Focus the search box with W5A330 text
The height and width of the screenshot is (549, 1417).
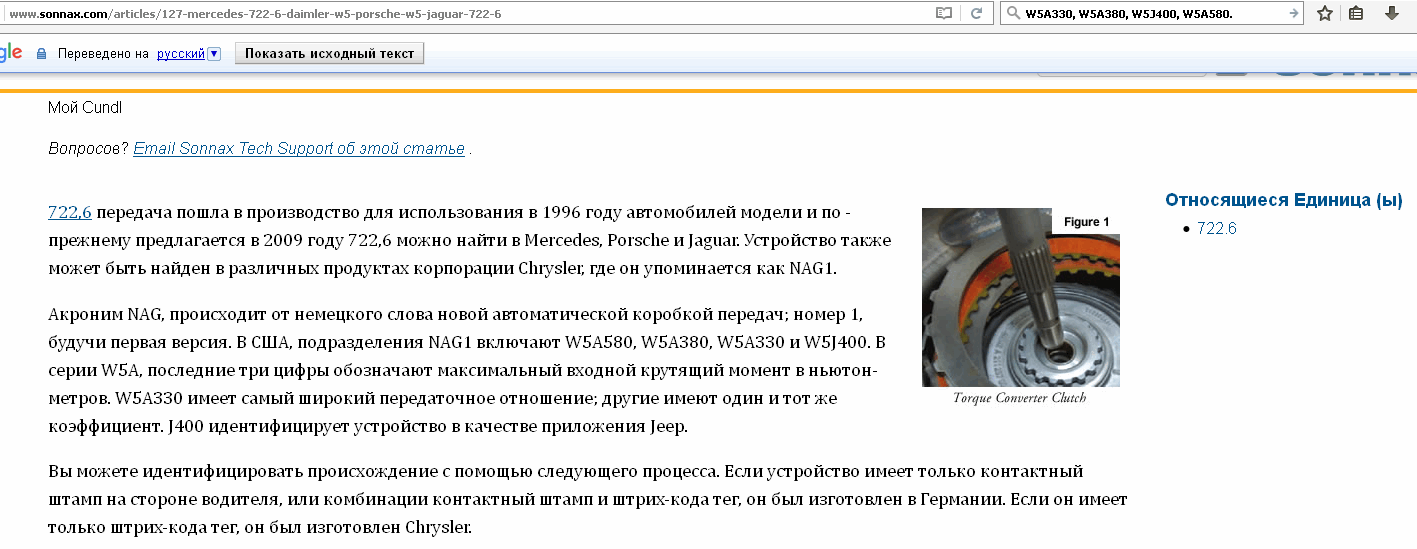1150,14
